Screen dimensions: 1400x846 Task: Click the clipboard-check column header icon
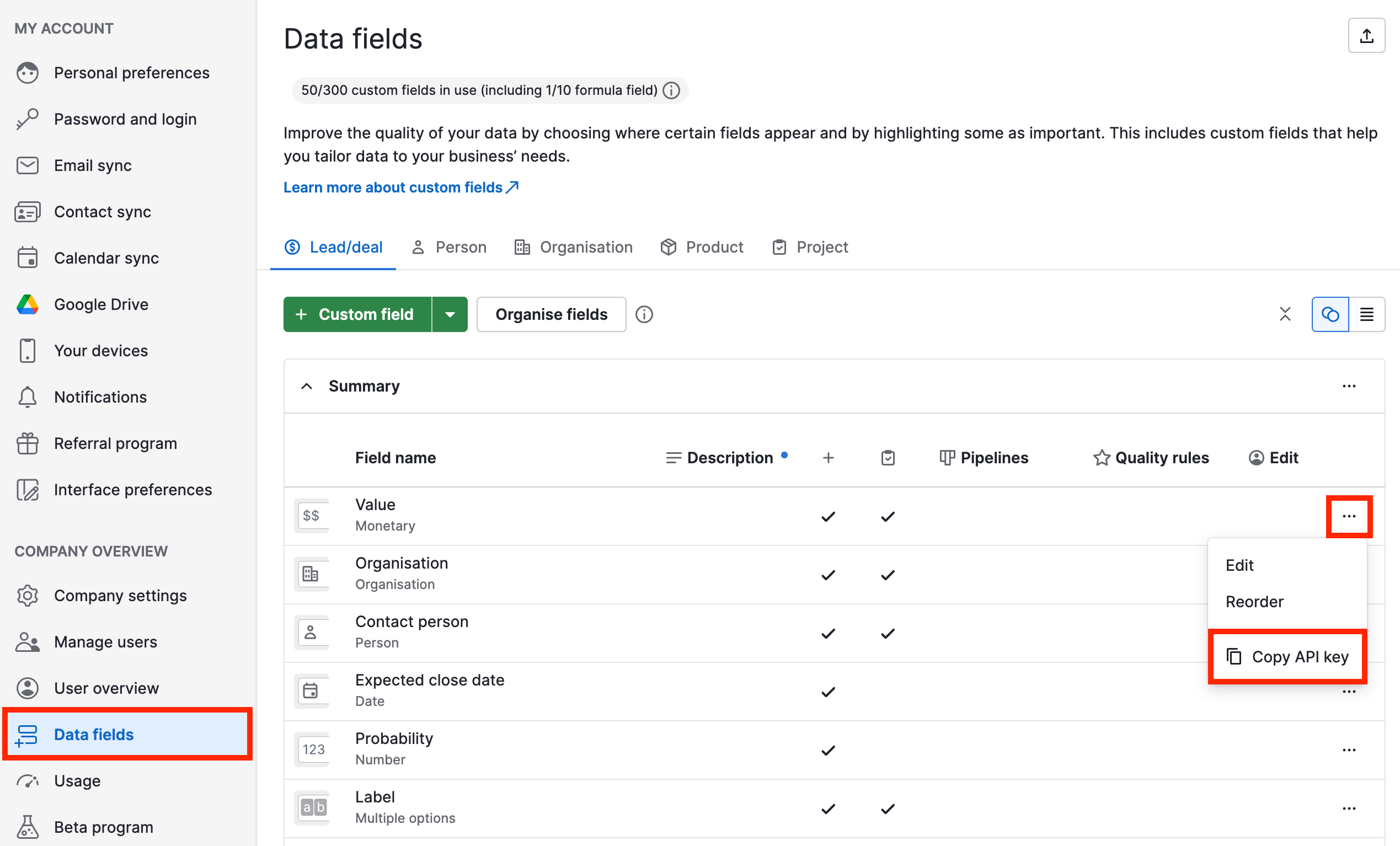[x=888, y=458]
